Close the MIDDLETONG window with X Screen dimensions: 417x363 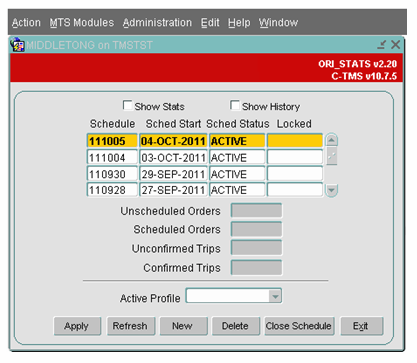coord(395,45)
